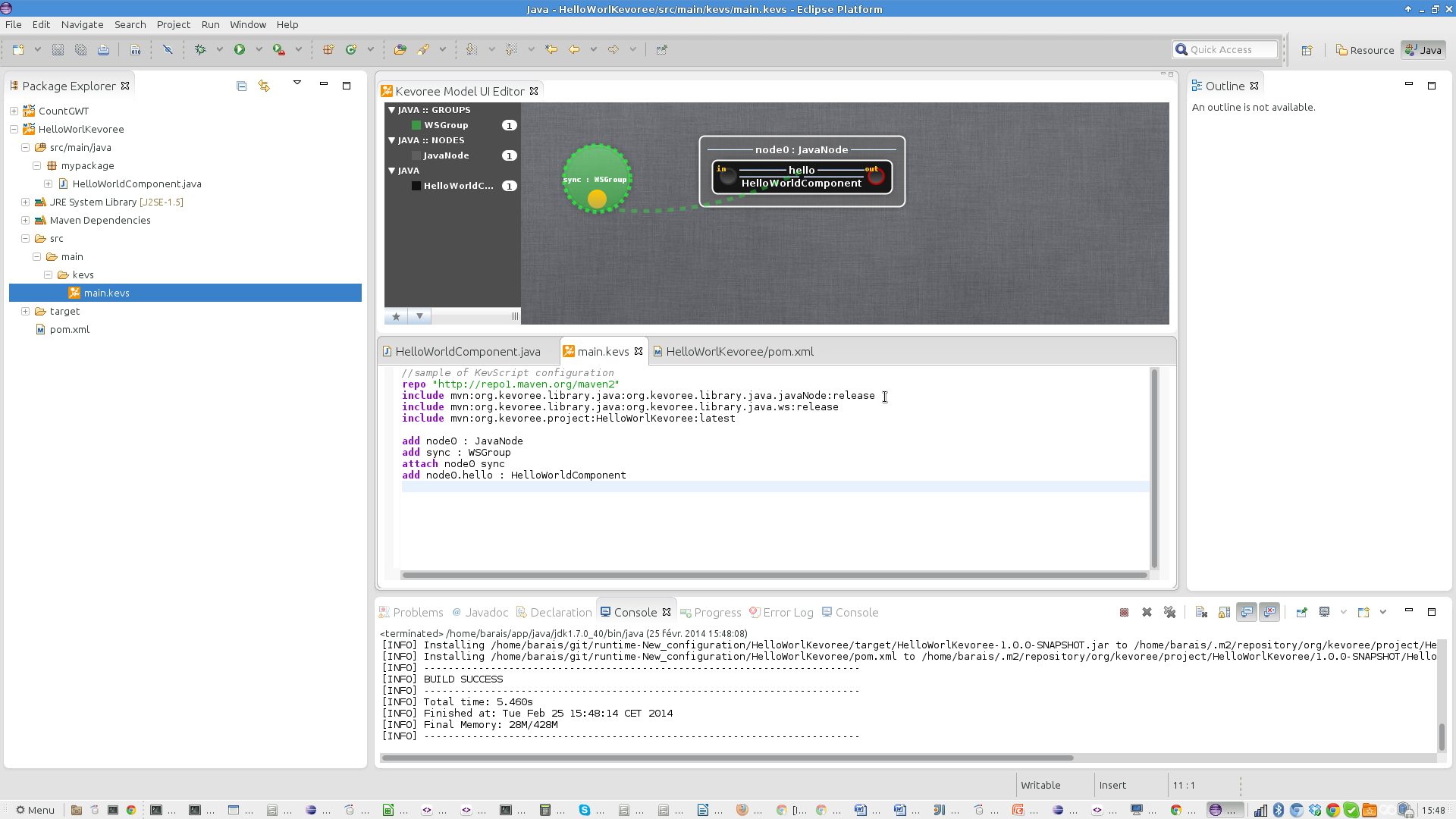Viewport: 1456px width, 819px height.
Task: Collapse the HelloWorlKevoree project node
Action: [x=14, y=129]
